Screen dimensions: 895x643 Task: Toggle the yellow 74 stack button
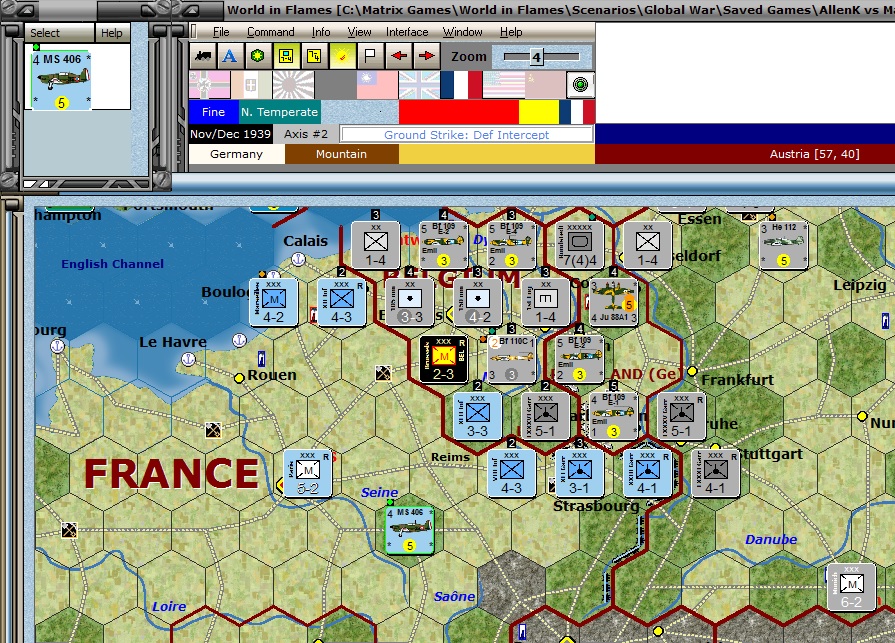[x=313, y=56]
